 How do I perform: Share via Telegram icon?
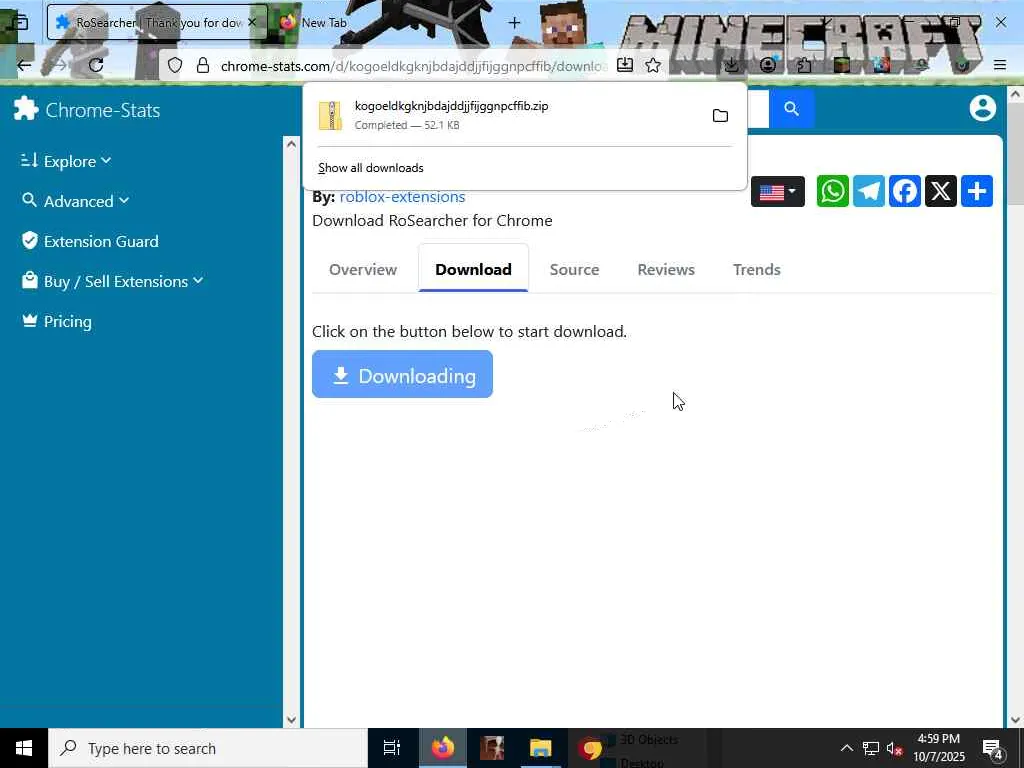pos(869,191)
